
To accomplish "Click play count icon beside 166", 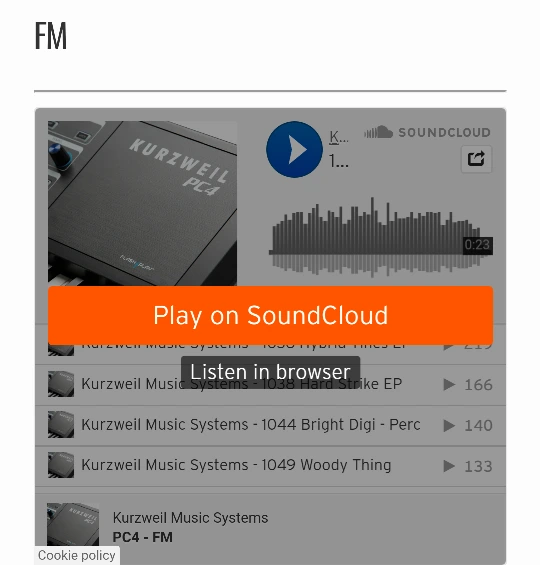I will click(449, 385).
